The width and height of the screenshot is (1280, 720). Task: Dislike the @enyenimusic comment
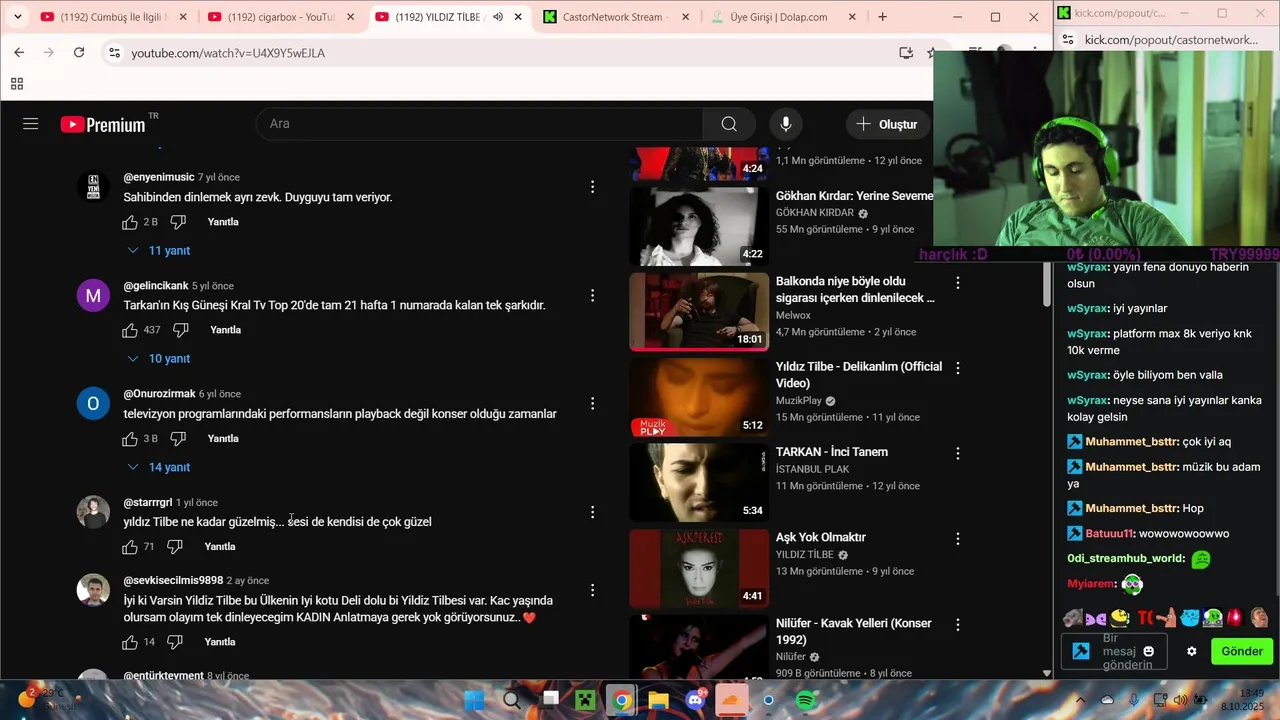click(178, 222)
